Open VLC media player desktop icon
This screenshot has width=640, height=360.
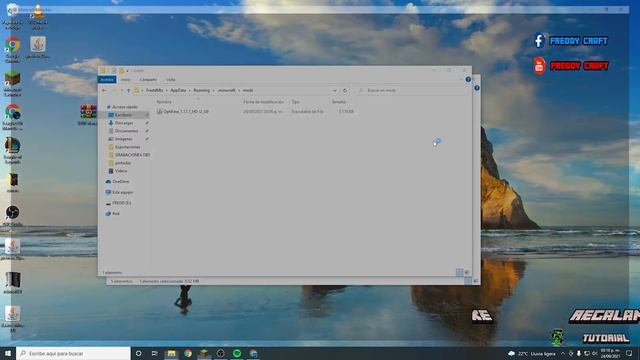[38, 16]
